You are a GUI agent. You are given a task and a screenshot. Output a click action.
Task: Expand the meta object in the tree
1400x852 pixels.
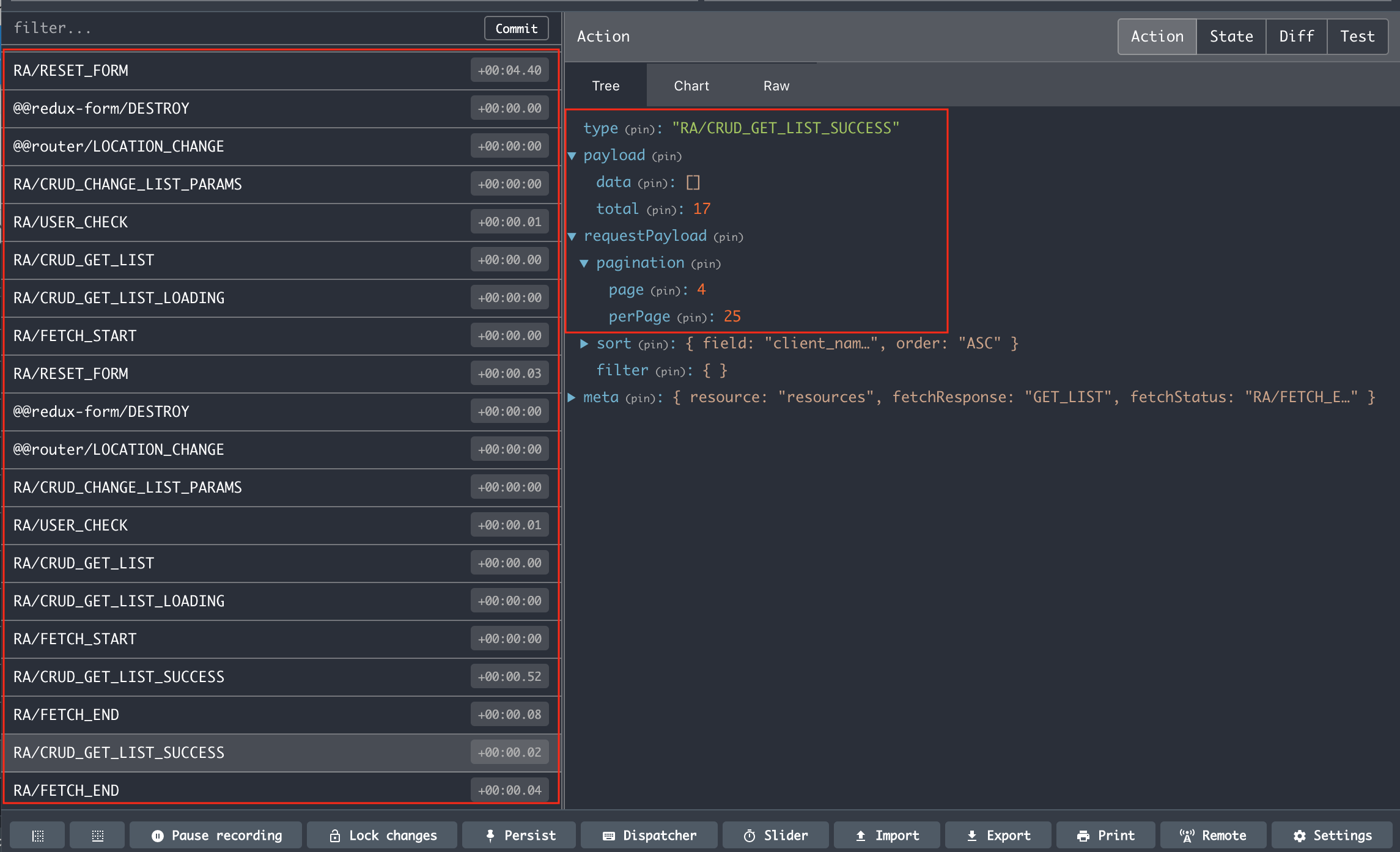point(572,397)
